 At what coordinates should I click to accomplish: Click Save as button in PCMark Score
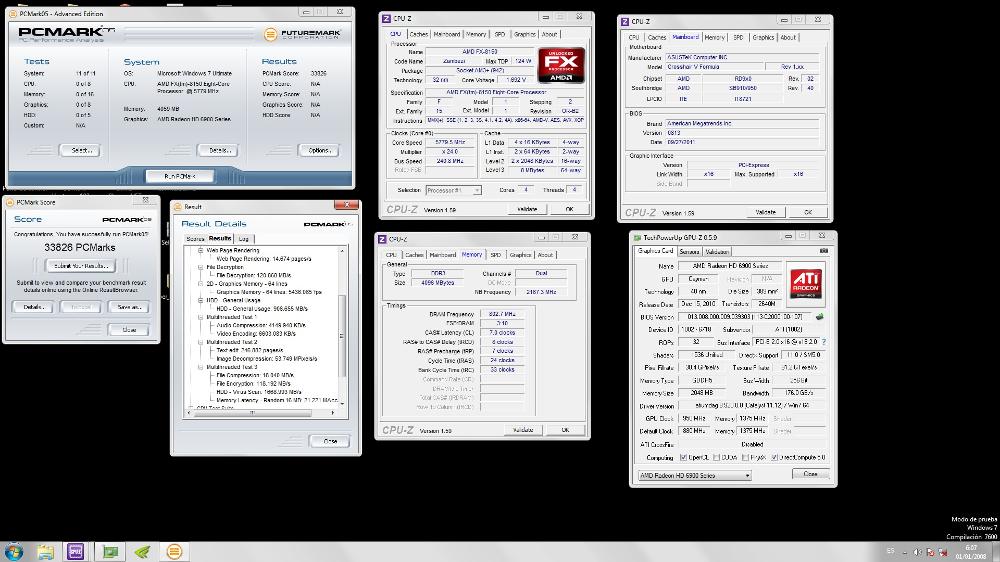coord(129,307)
